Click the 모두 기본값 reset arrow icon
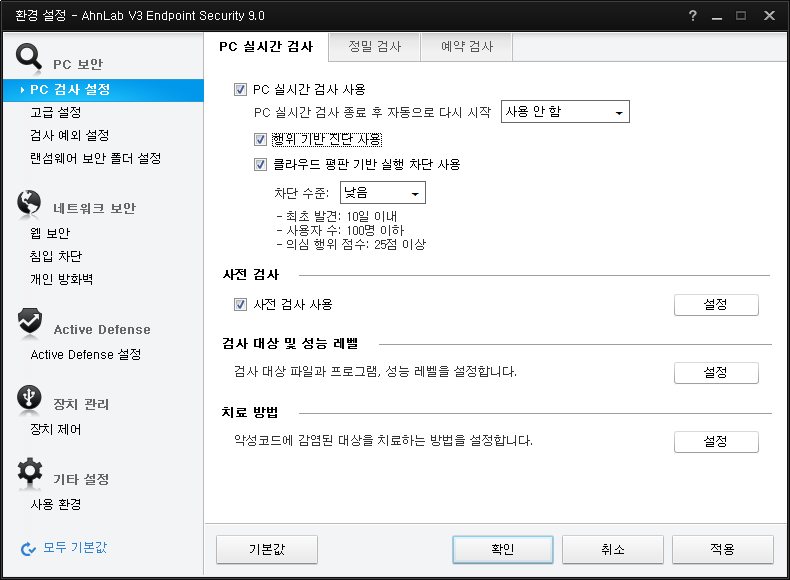Viewport: 790px width, 580px height. point(28,549)
